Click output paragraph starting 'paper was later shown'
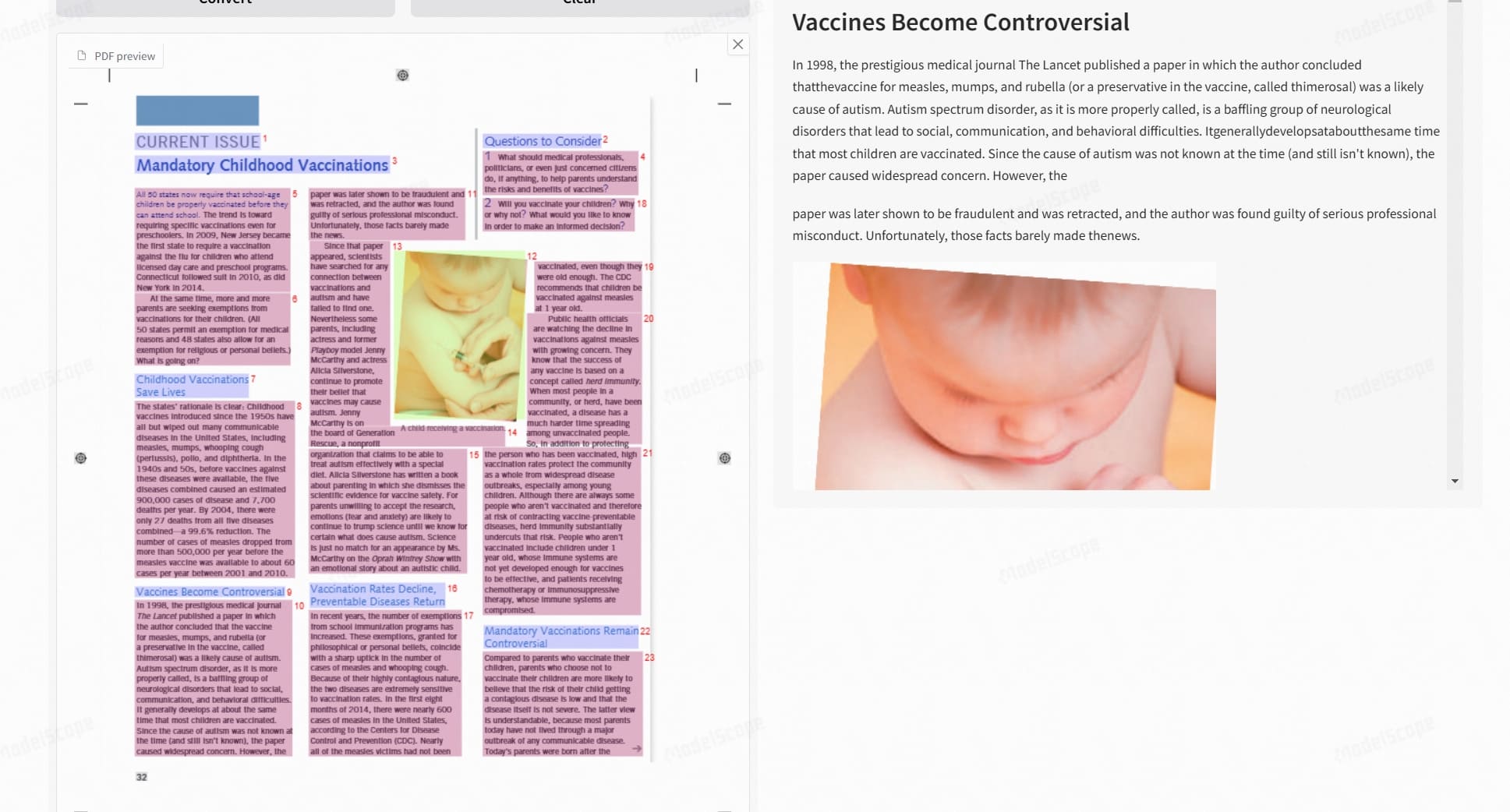Viewport: 1510px width, 812px height. 1114,224
